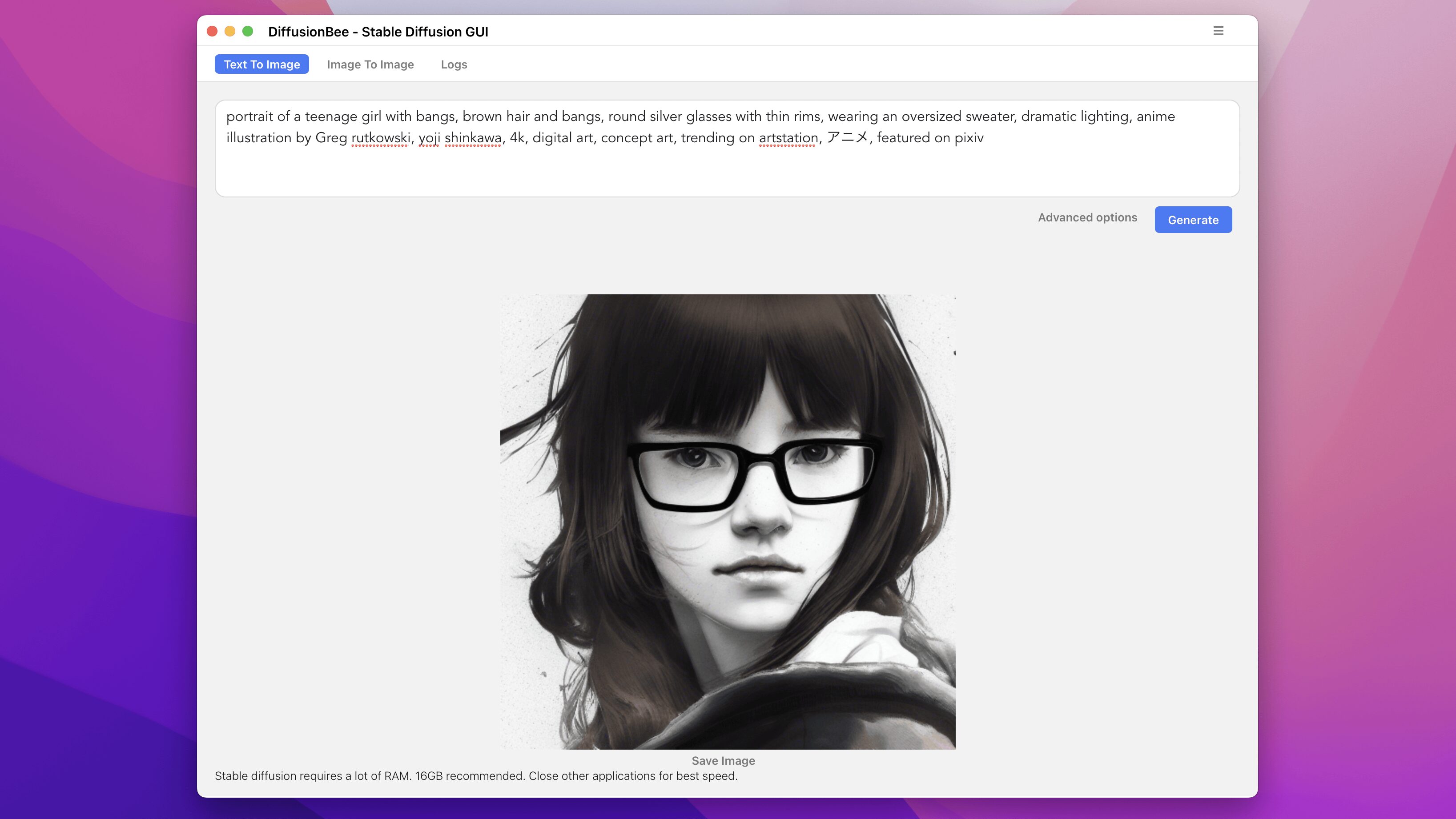
Task: Open the Logs tab
Action: tap(454, 64)
